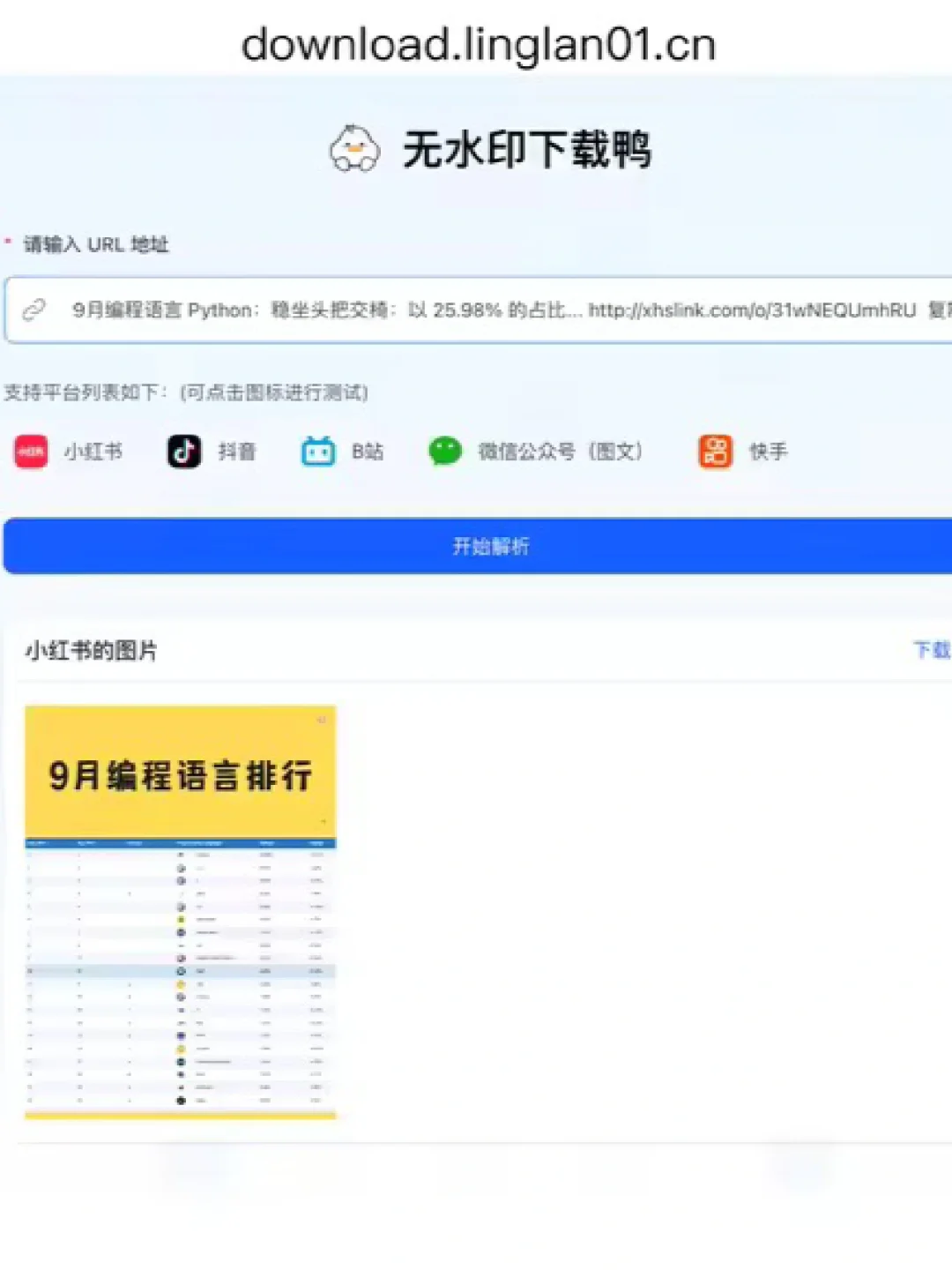Click the B站 text label

coord(366,452)
